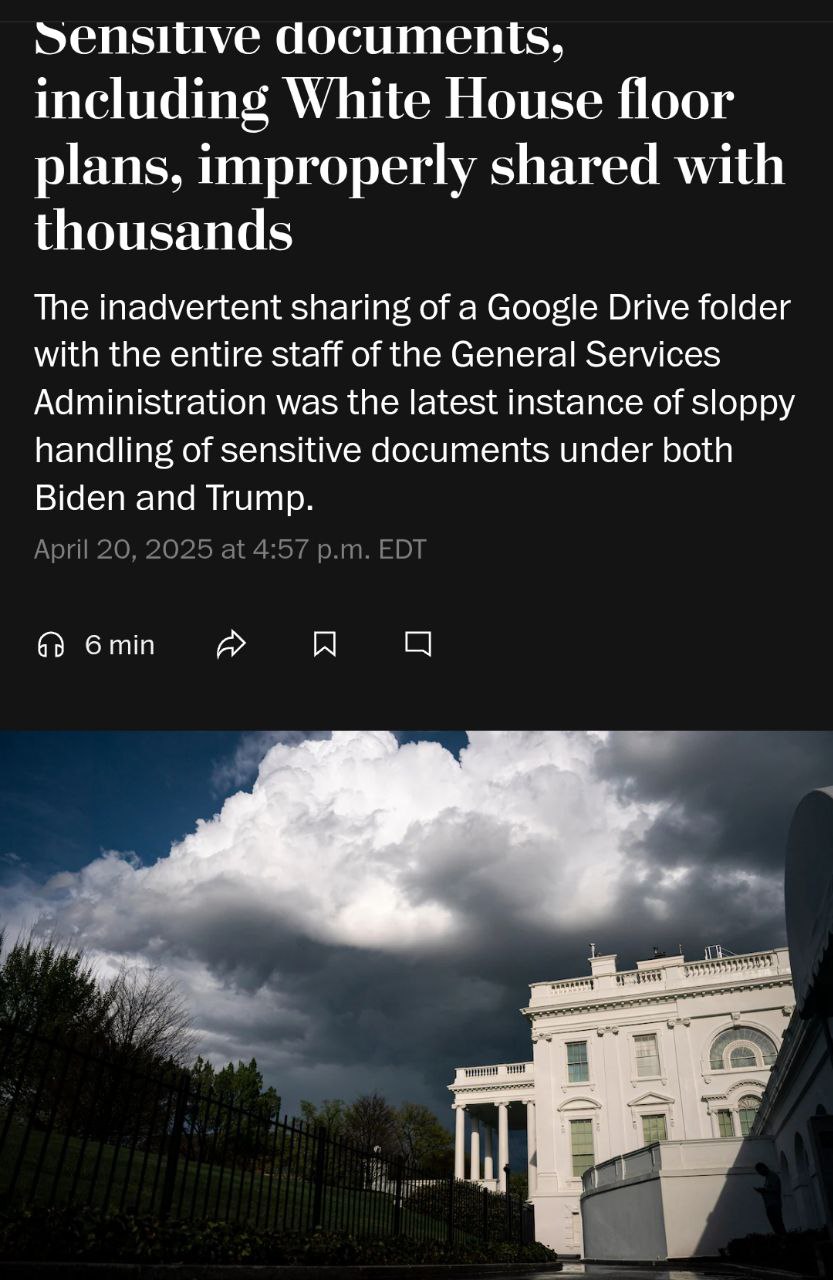Image resolution: width=833 pixels, height=1280 pixels.
Task: Click the April 20, 2025 timestamp
Action: pos(230,549)
